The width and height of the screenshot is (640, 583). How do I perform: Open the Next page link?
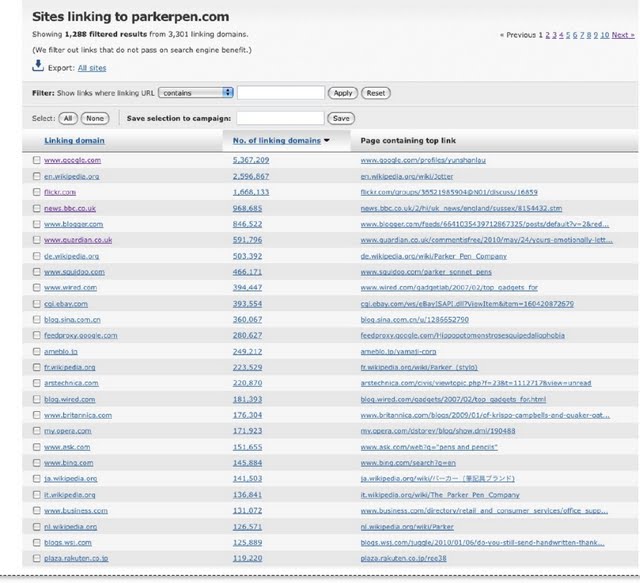point(623,35)
